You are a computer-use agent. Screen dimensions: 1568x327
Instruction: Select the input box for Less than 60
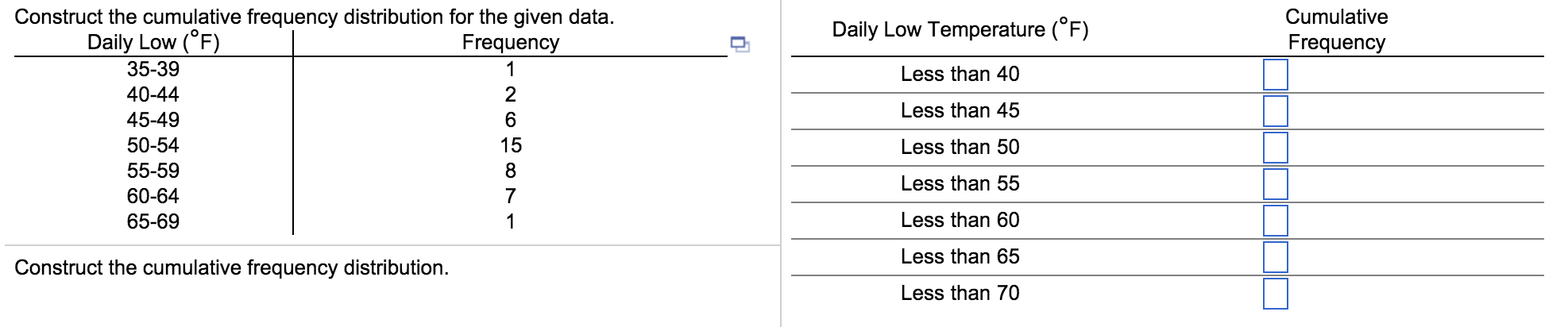1275,221
